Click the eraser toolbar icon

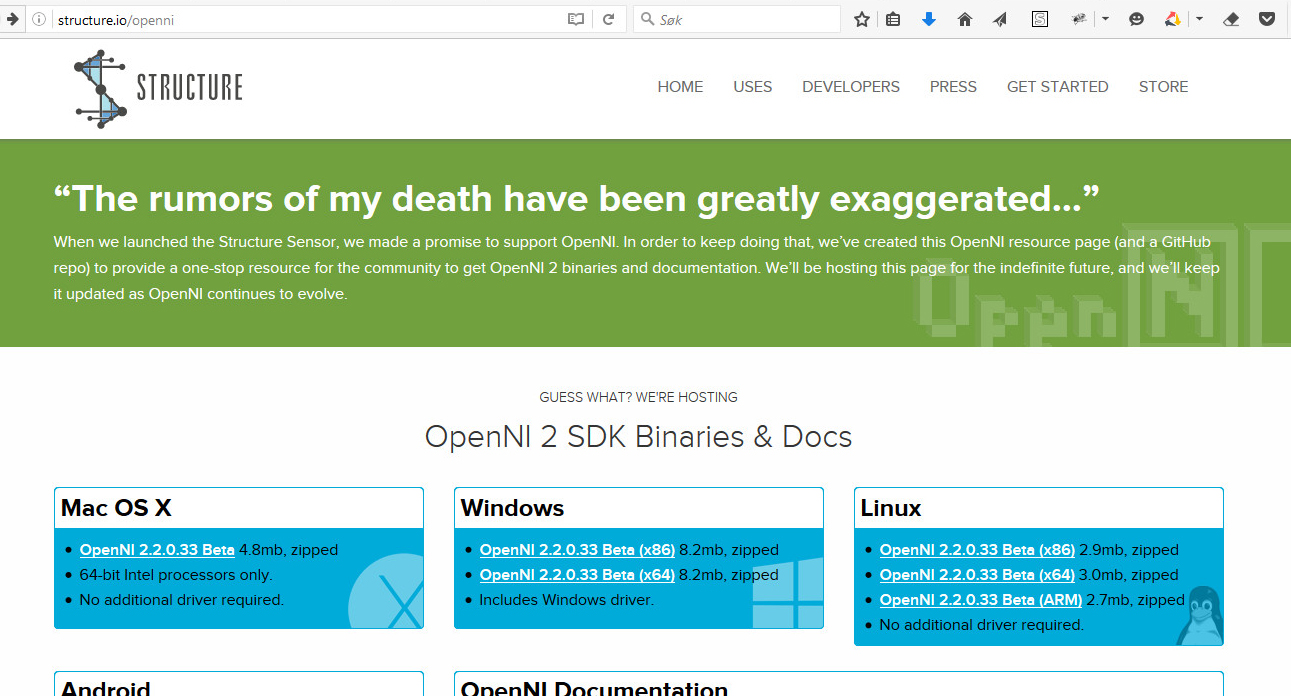1231,19
